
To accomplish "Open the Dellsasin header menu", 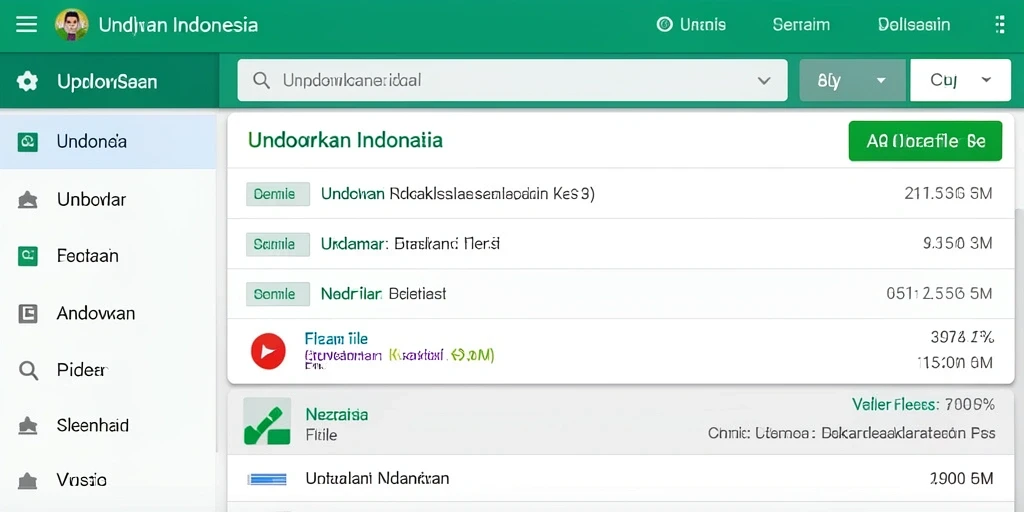I will [x=914, y=25].
